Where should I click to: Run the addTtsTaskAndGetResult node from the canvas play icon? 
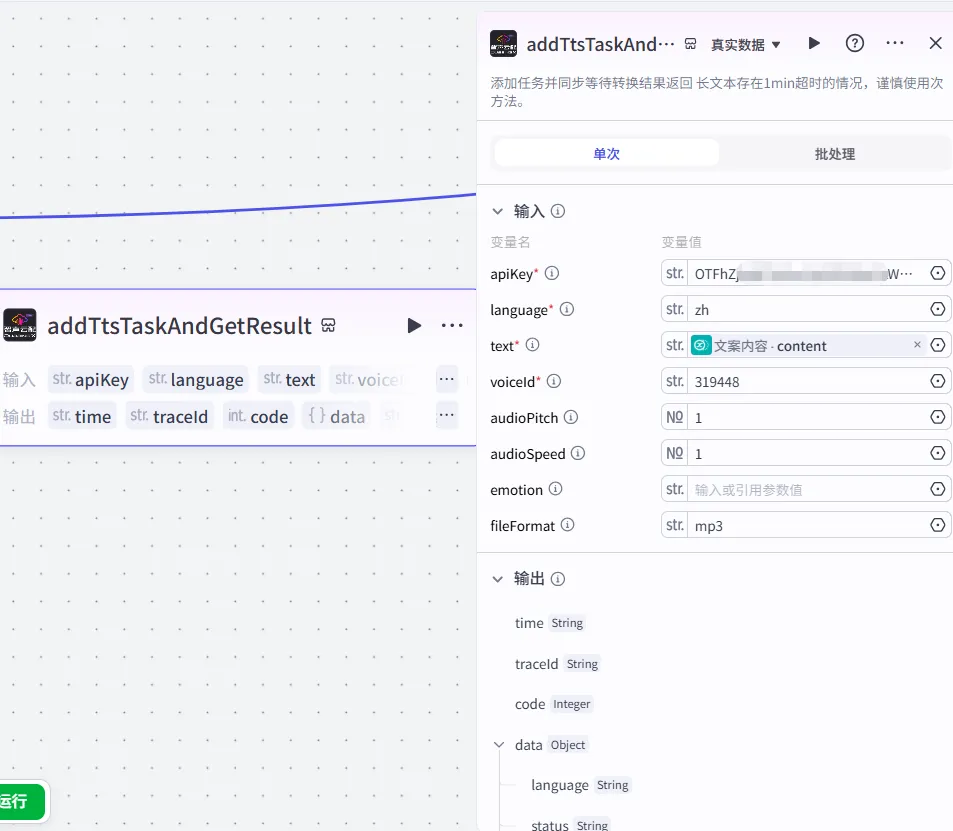pos(414,326)
